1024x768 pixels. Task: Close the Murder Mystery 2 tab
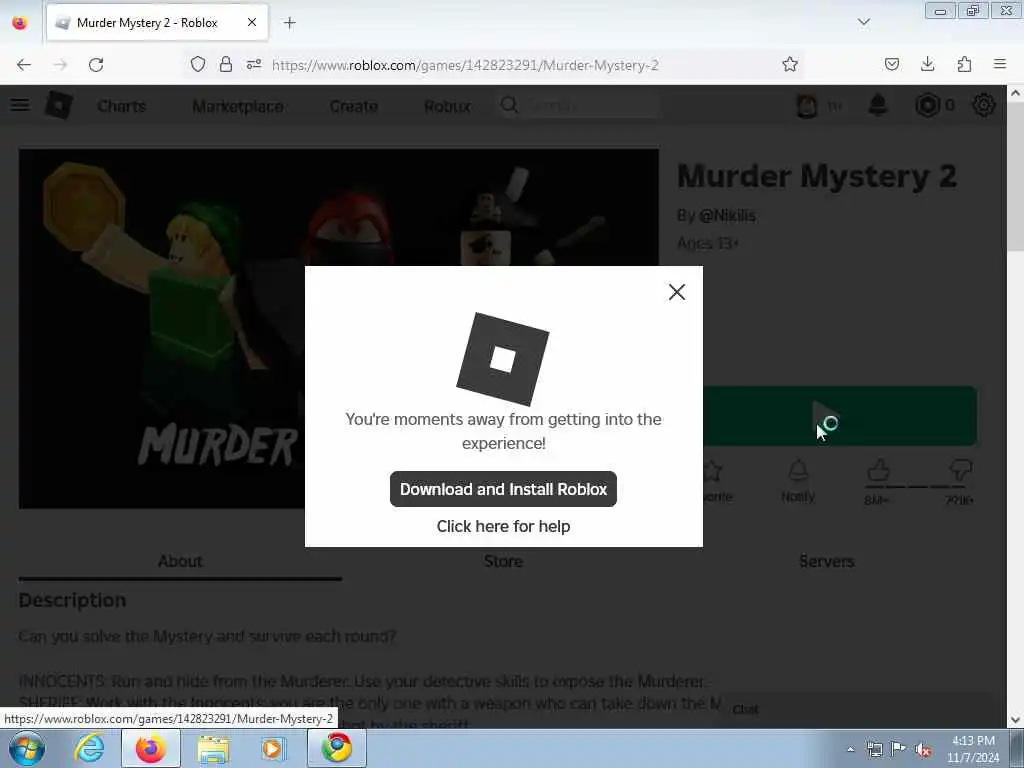coord(252,22)
